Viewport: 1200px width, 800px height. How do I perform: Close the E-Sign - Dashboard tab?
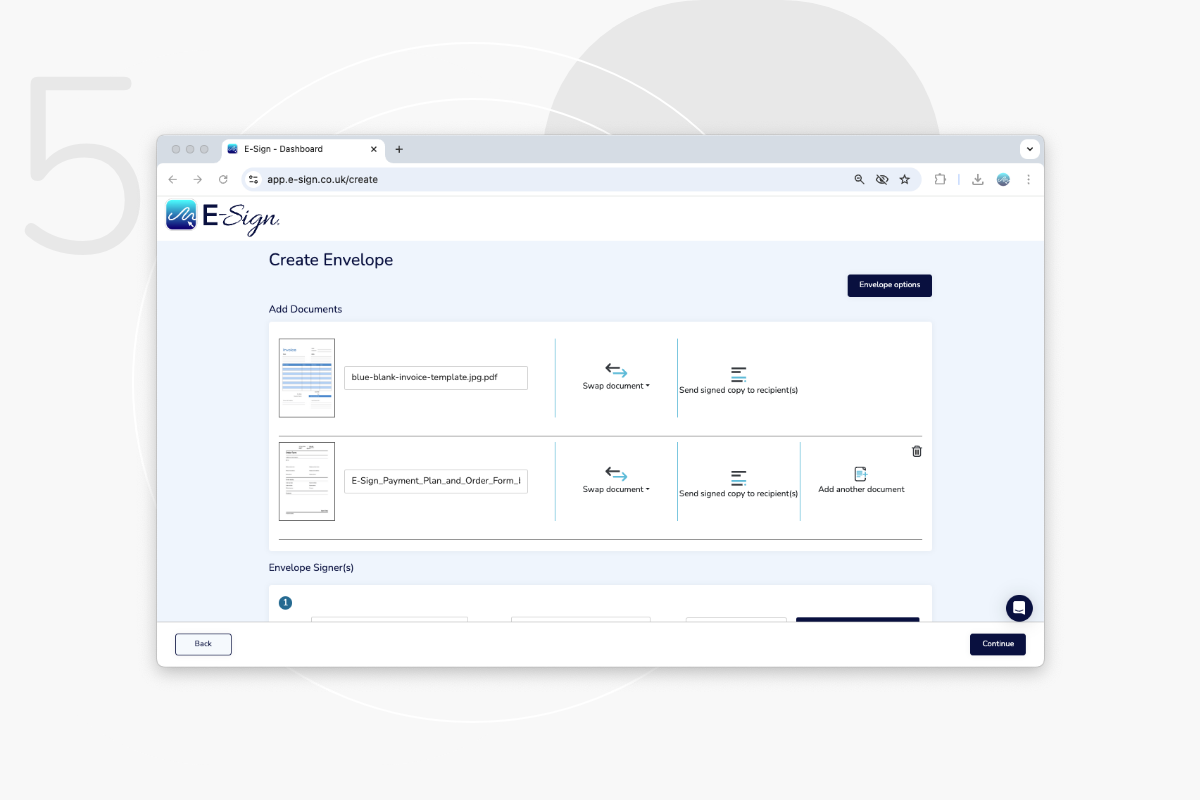point(374,149)
